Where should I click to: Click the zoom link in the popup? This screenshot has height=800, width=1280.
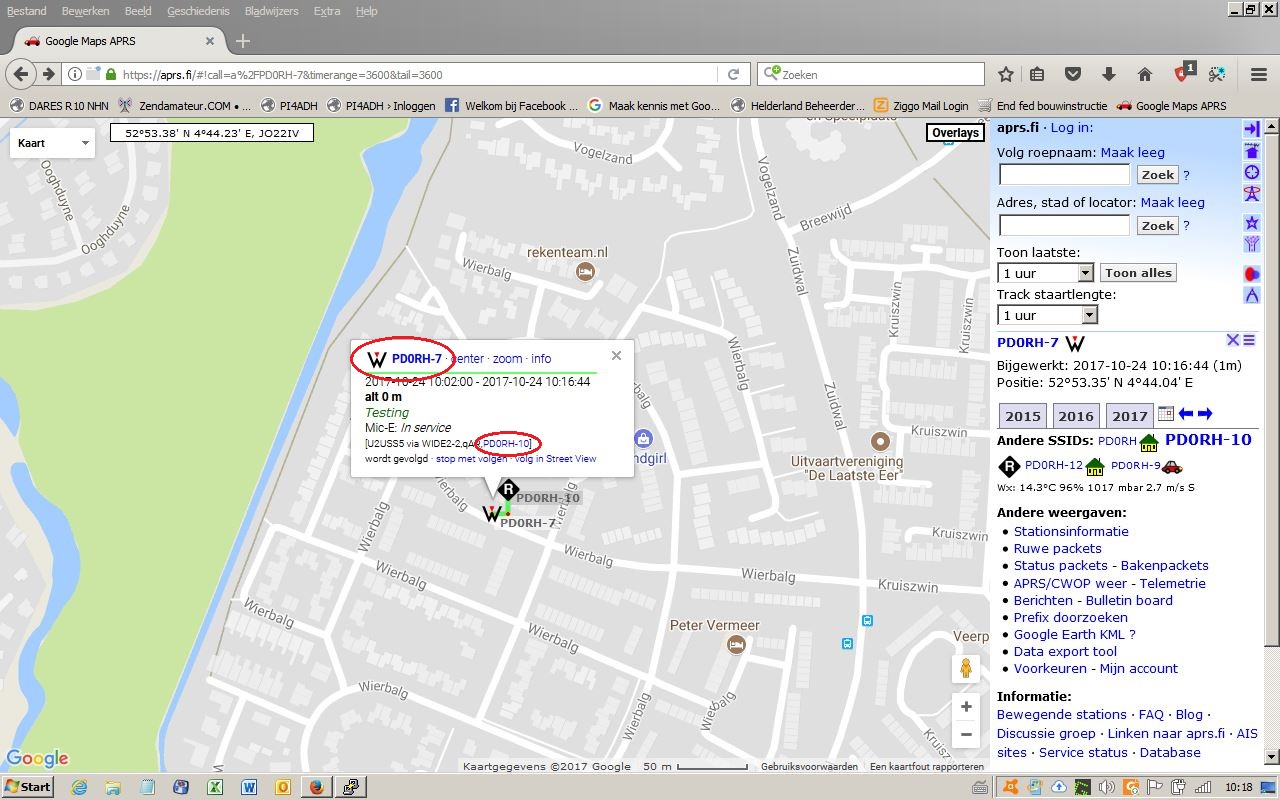pyautogui.click(x=508, y=358)
